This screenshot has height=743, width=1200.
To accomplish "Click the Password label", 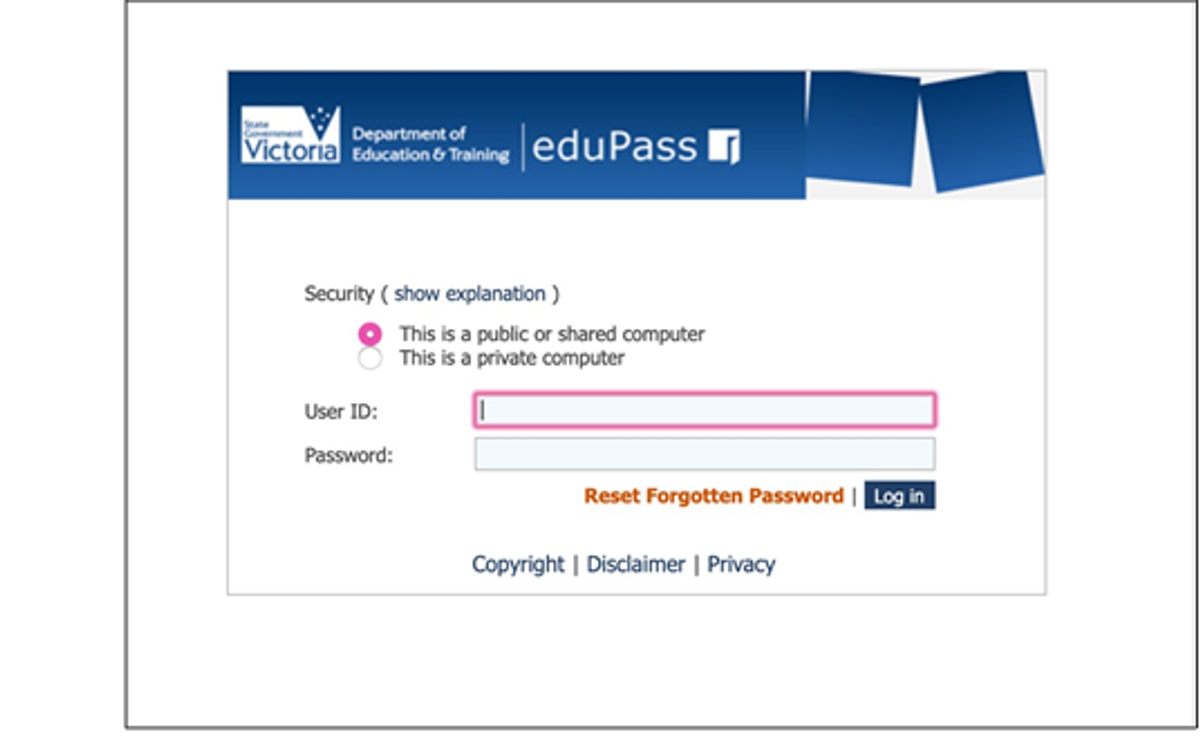I will (349, 456).
